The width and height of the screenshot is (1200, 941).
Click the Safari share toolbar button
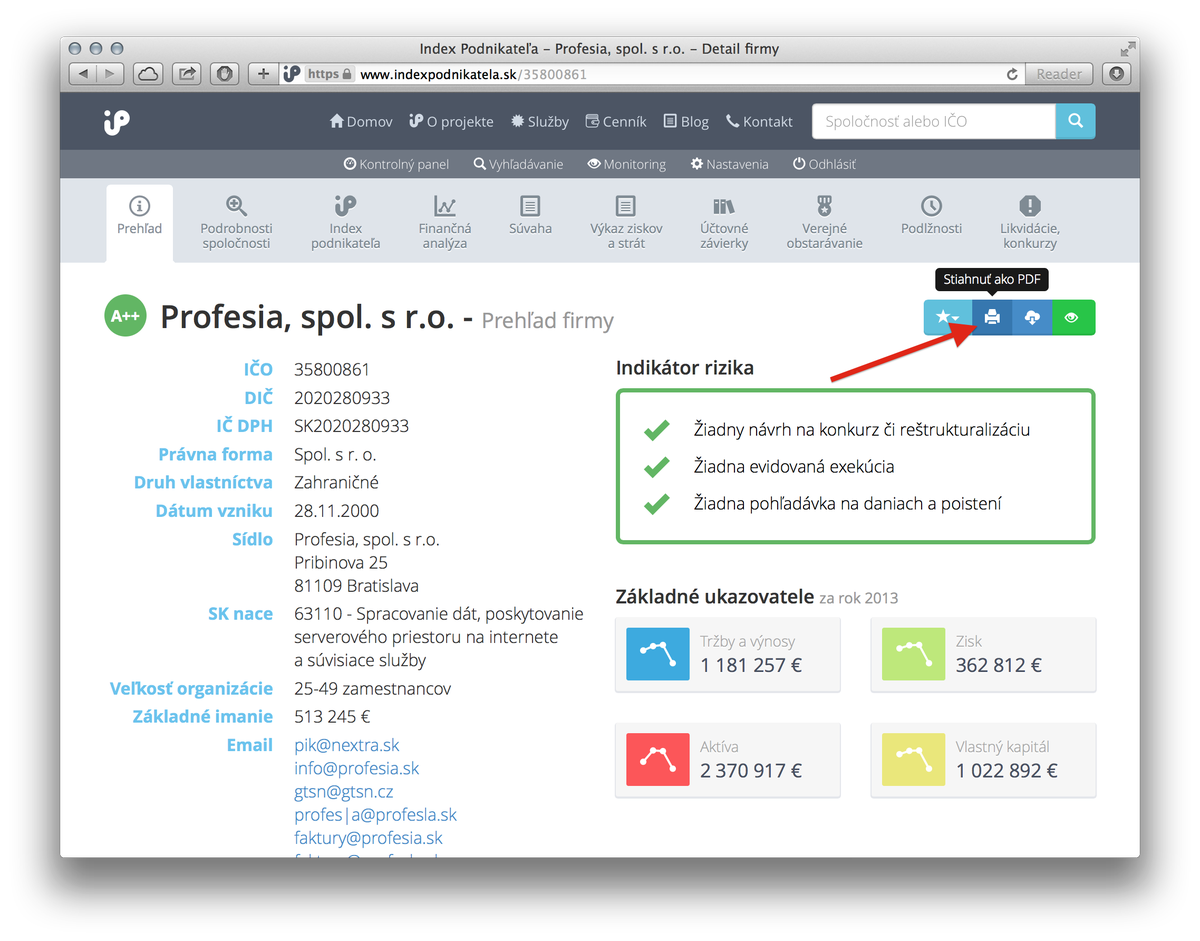coord(186,73)
